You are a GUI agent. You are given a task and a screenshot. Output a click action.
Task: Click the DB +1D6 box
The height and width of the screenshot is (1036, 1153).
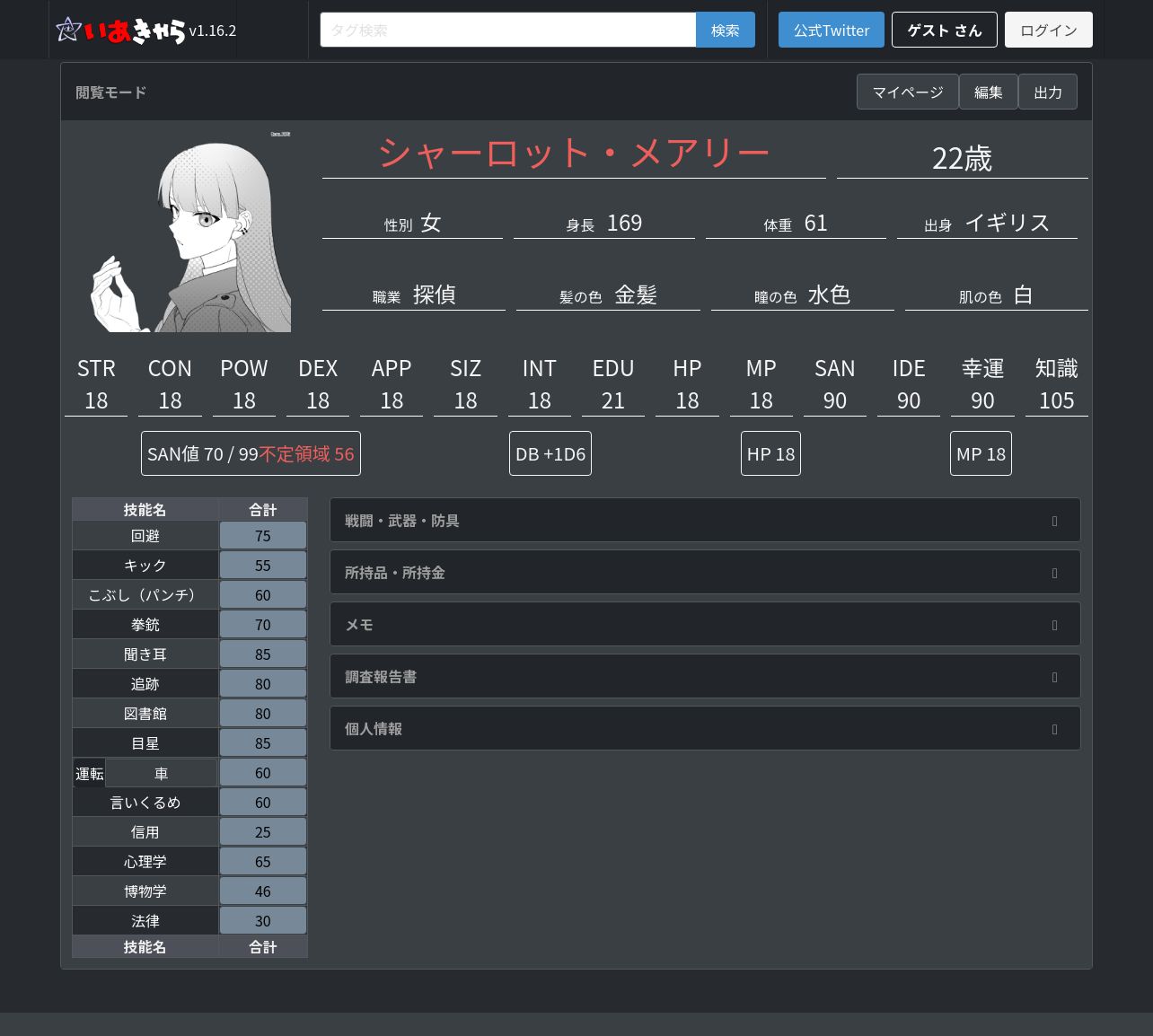tap(550, 453)
